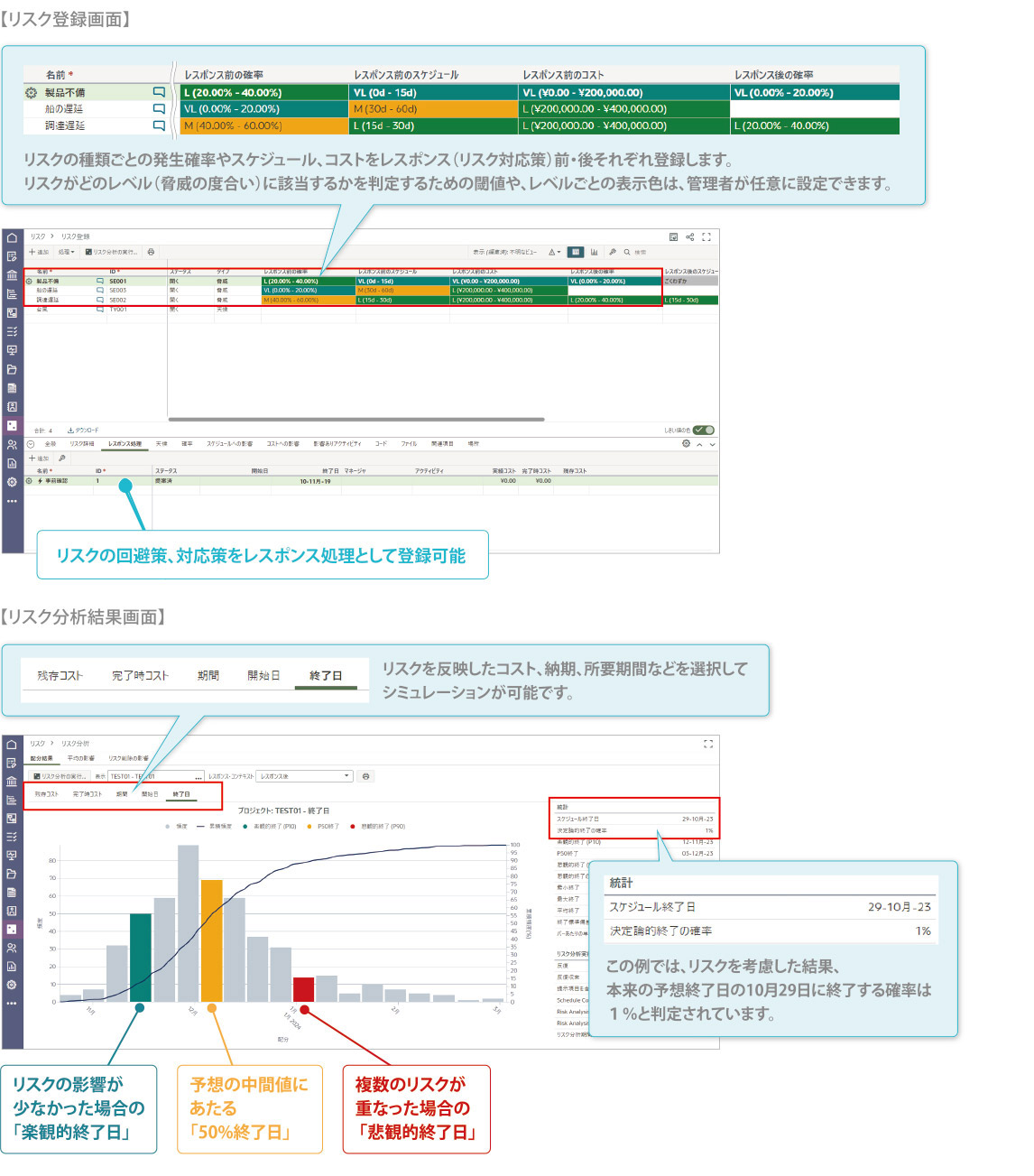Open comment icon for 製品不備 row
This screenshot has width=1034, height=1176.
[100, 282]
